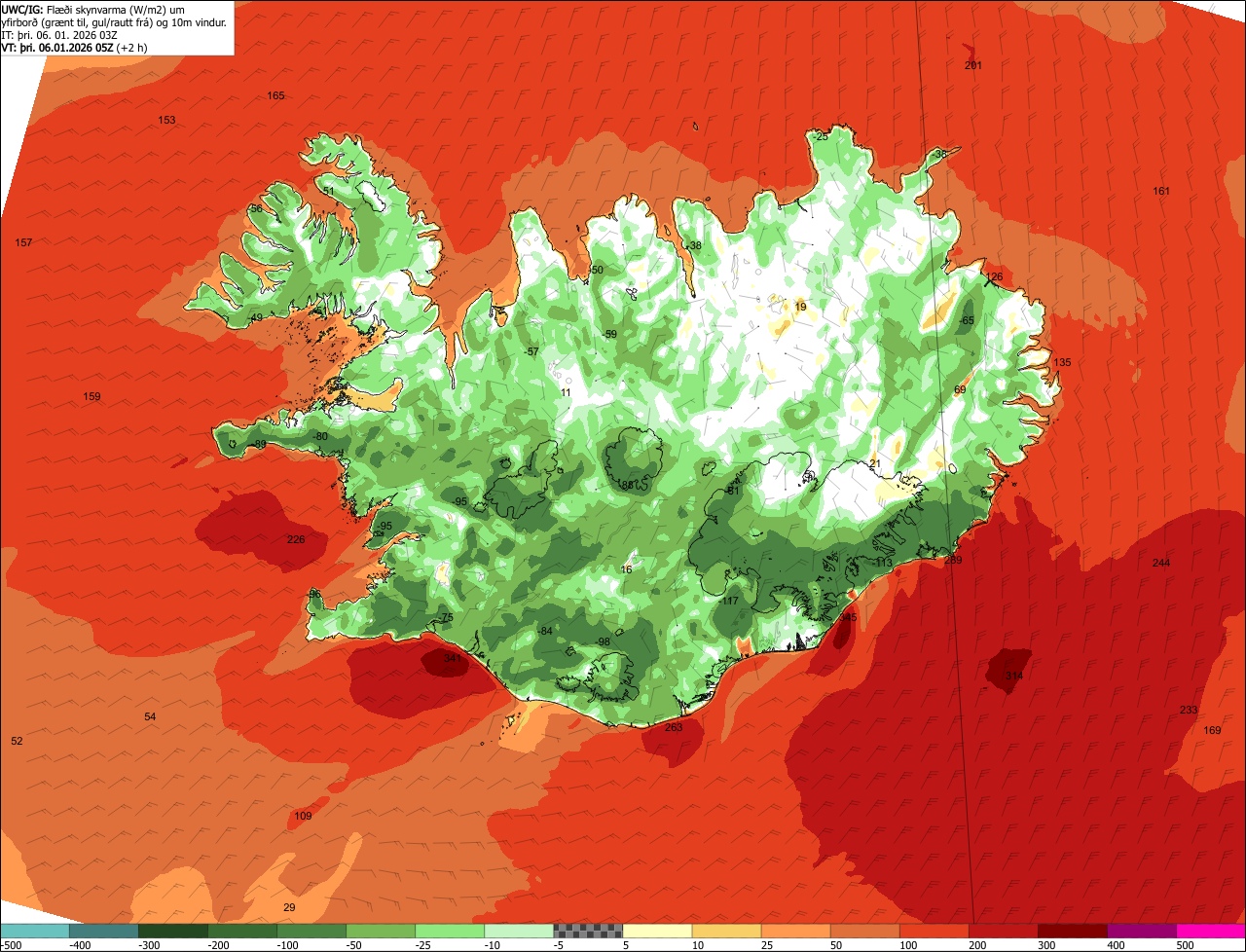Click the value 263 south of the coast
Viewport: 1246px width, 952px height.
click(674, 727)
